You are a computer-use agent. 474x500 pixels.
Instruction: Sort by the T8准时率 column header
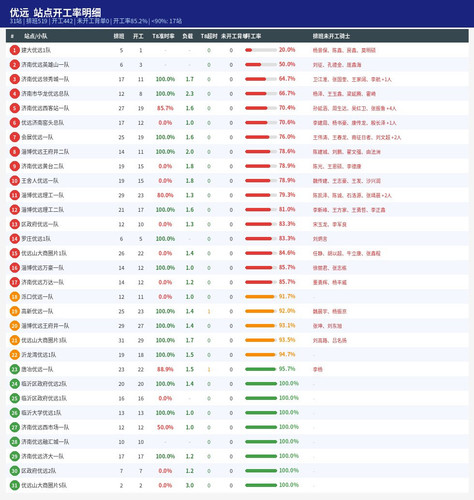point(163,36)
